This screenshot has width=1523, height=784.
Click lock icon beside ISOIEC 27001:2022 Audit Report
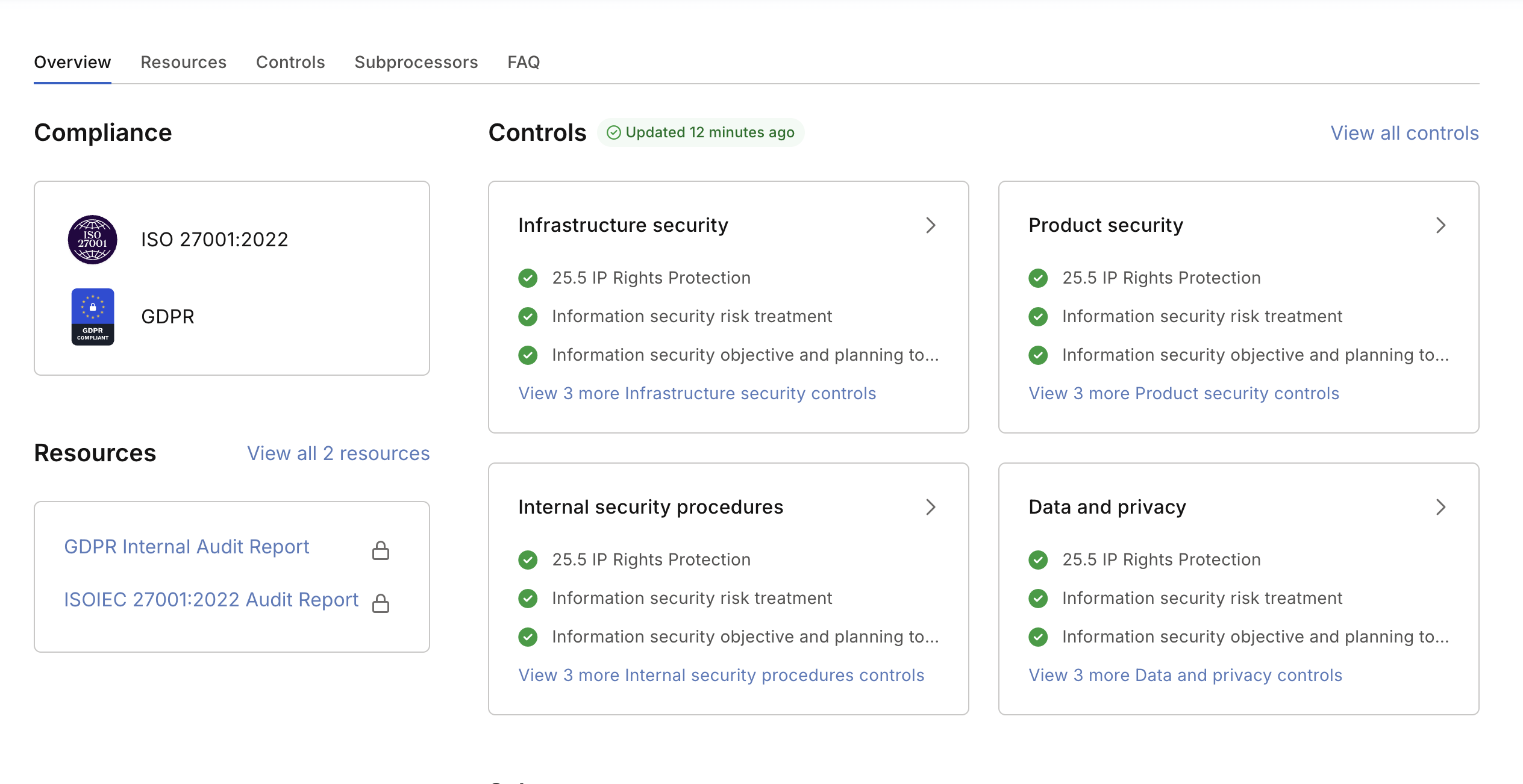click(x=381, y=603)
